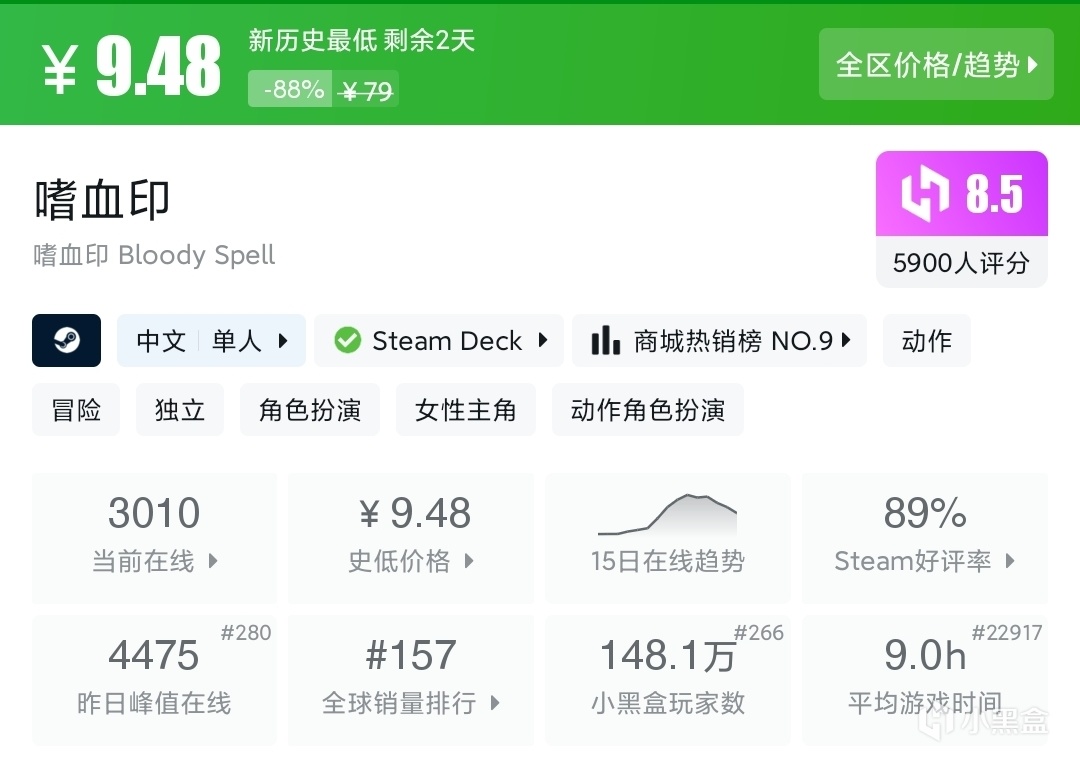Expand the 中文 单人 language tag
This screenshot has height=760, width=1080.
point(212,341)
